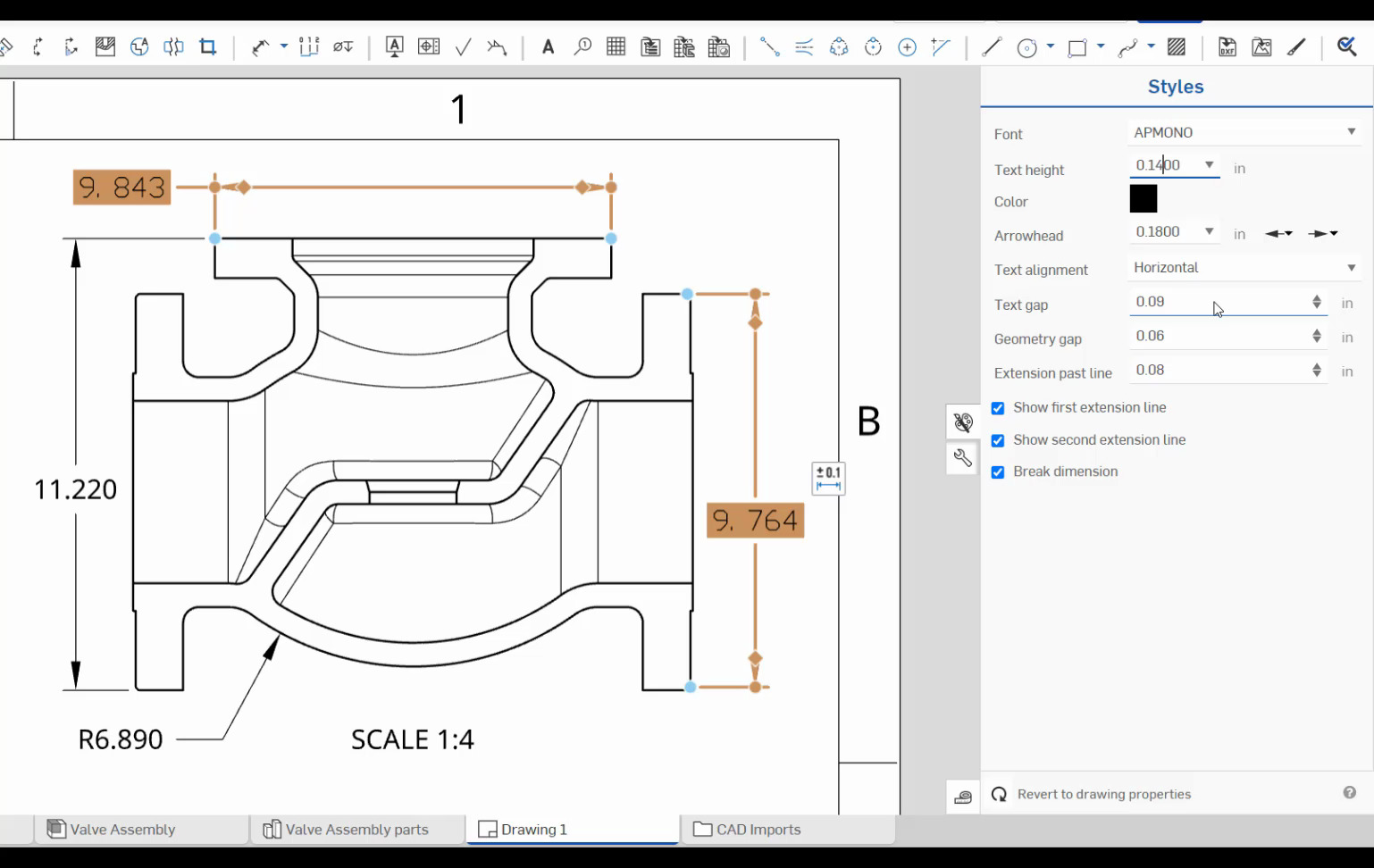Click the Insert image icon

[x=1261, y=47]
